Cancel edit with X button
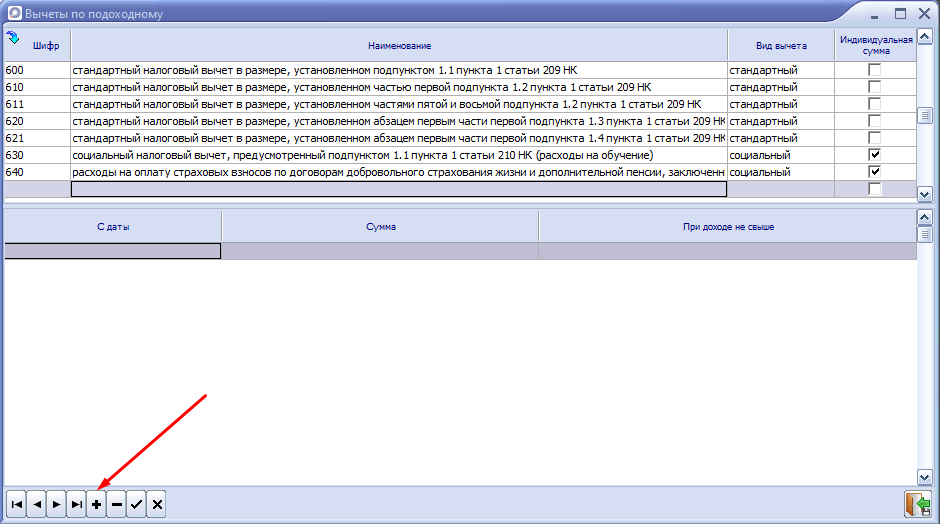The width and height of the screenshot is (940, 524). 156,505
